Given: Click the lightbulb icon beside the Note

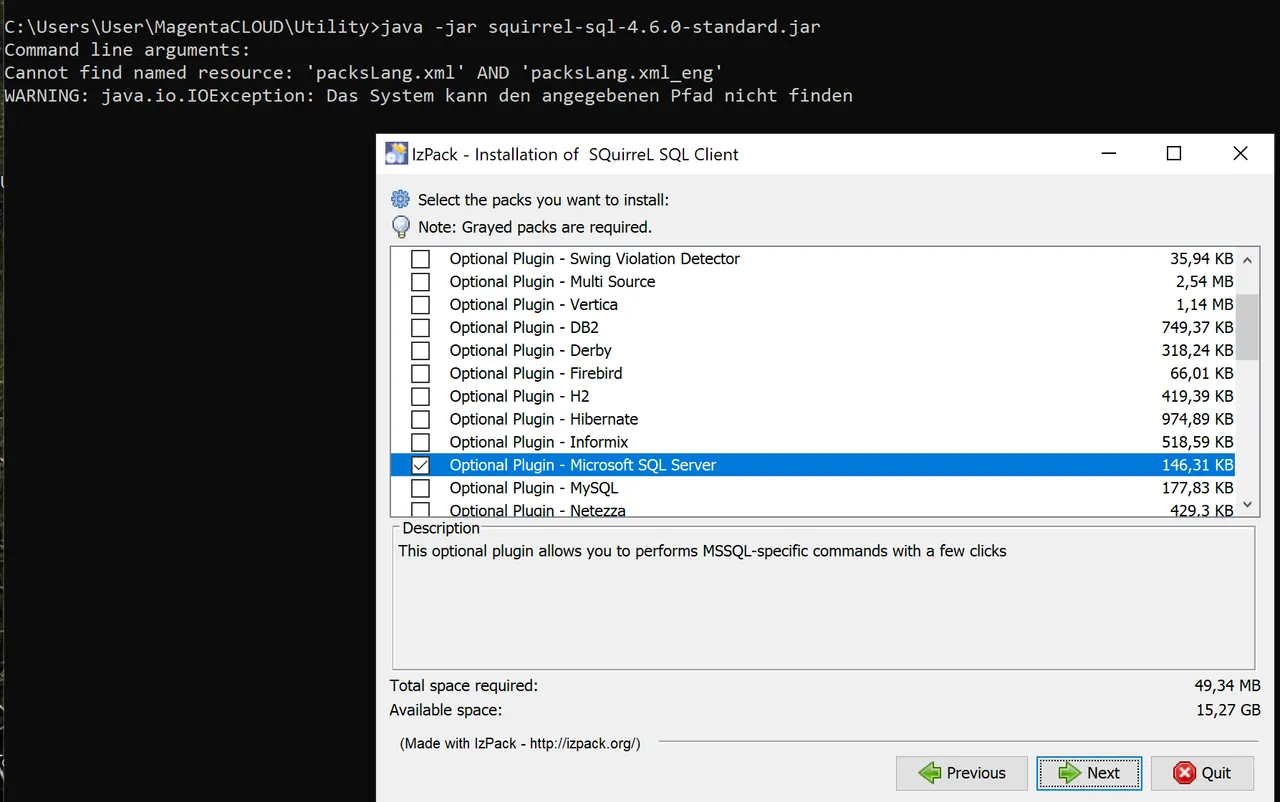Looking at the screenshot, I should 401,226.
